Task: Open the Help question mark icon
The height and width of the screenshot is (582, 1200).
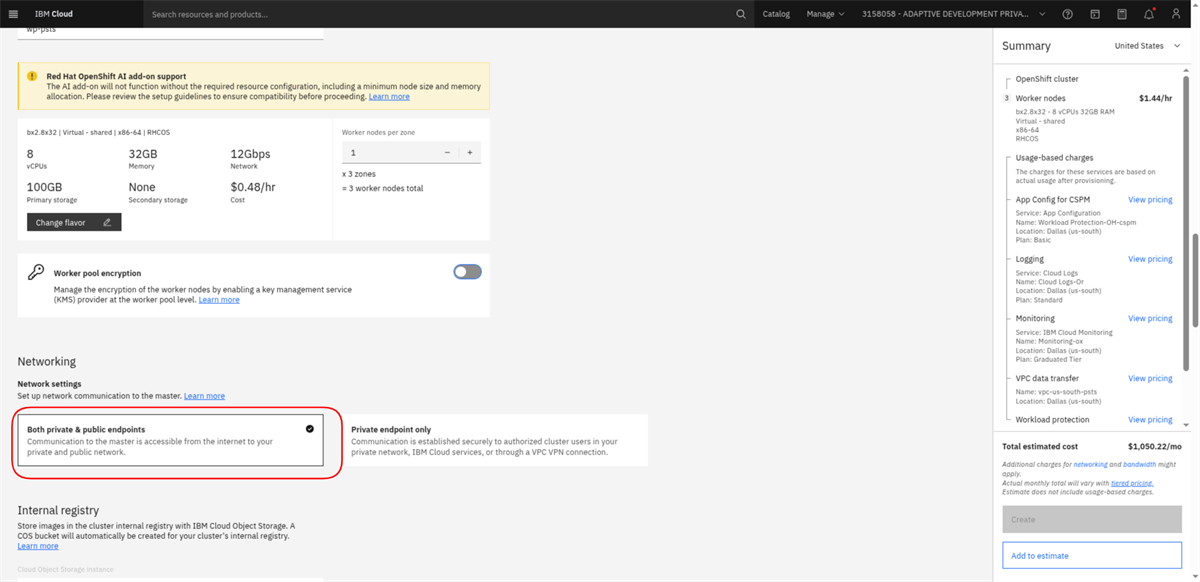Action: pyautogui.click(x=1068, y=14)
